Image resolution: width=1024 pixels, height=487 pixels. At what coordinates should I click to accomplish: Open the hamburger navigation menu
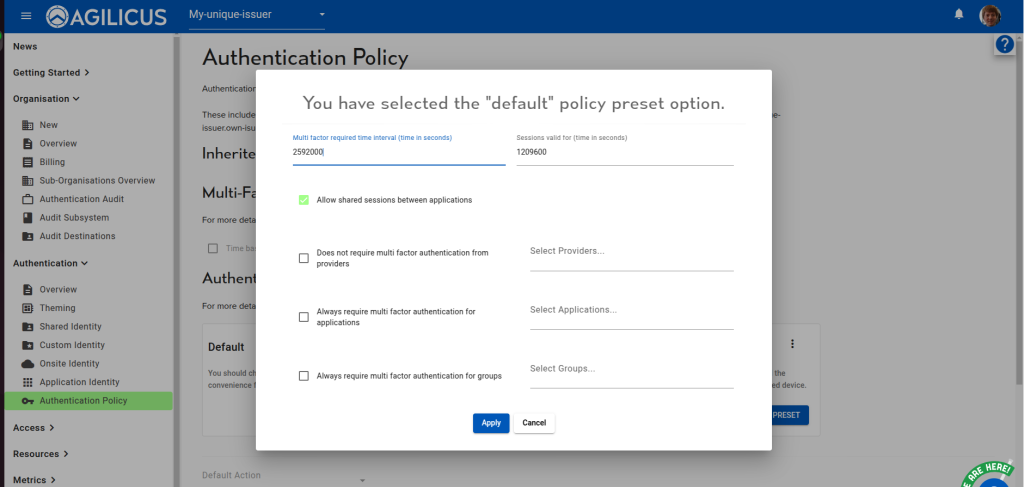(25, 15)
